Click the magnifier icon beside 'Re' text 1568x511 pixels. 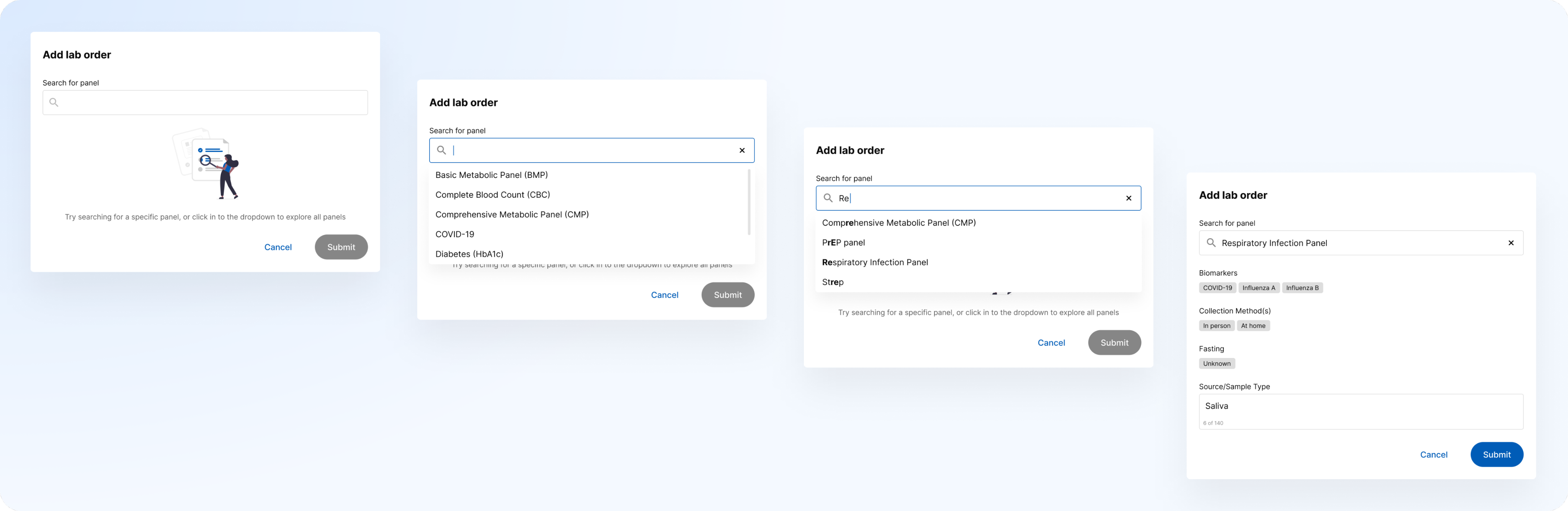(828, 198)
